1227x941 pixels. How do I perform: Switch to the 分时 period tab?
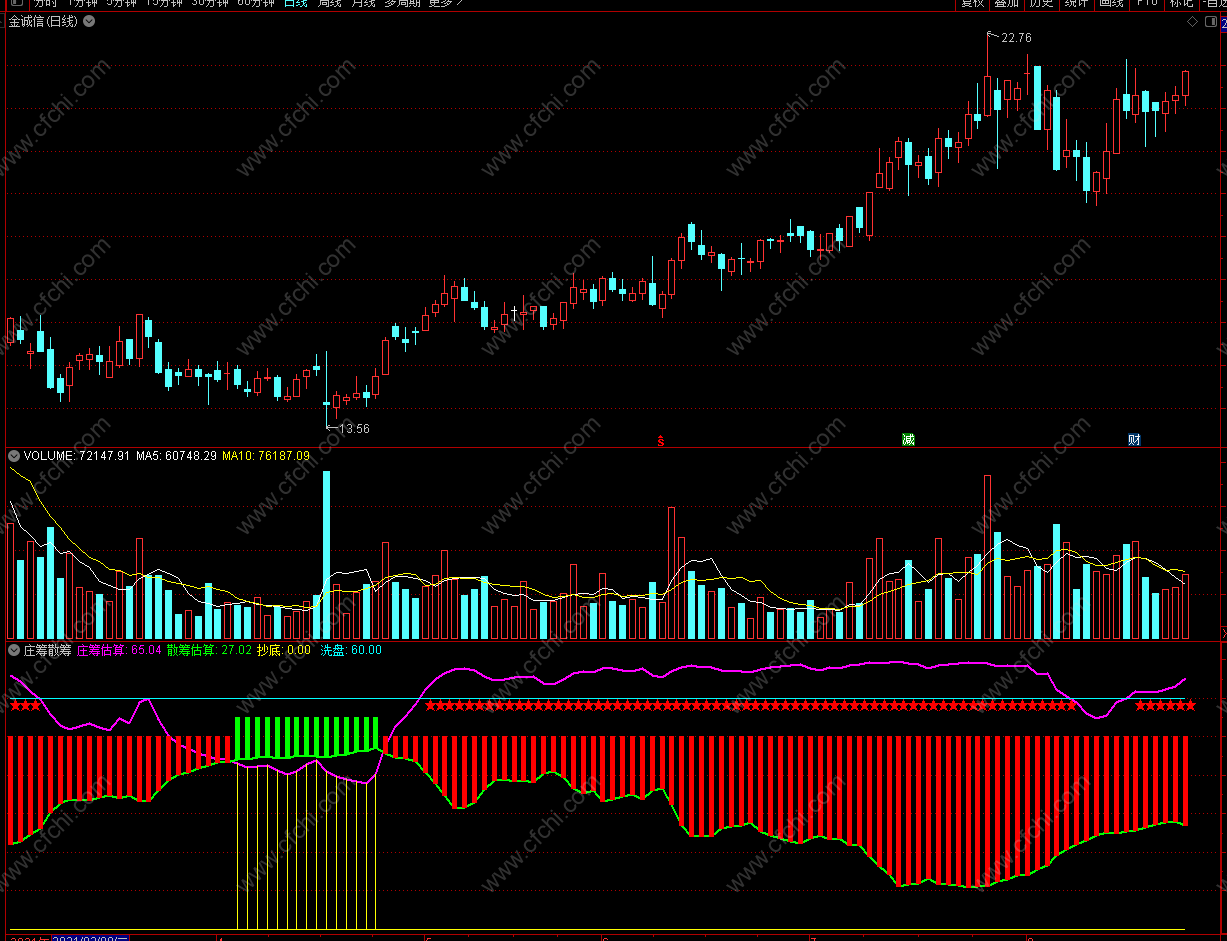click(x=46, y=4)
